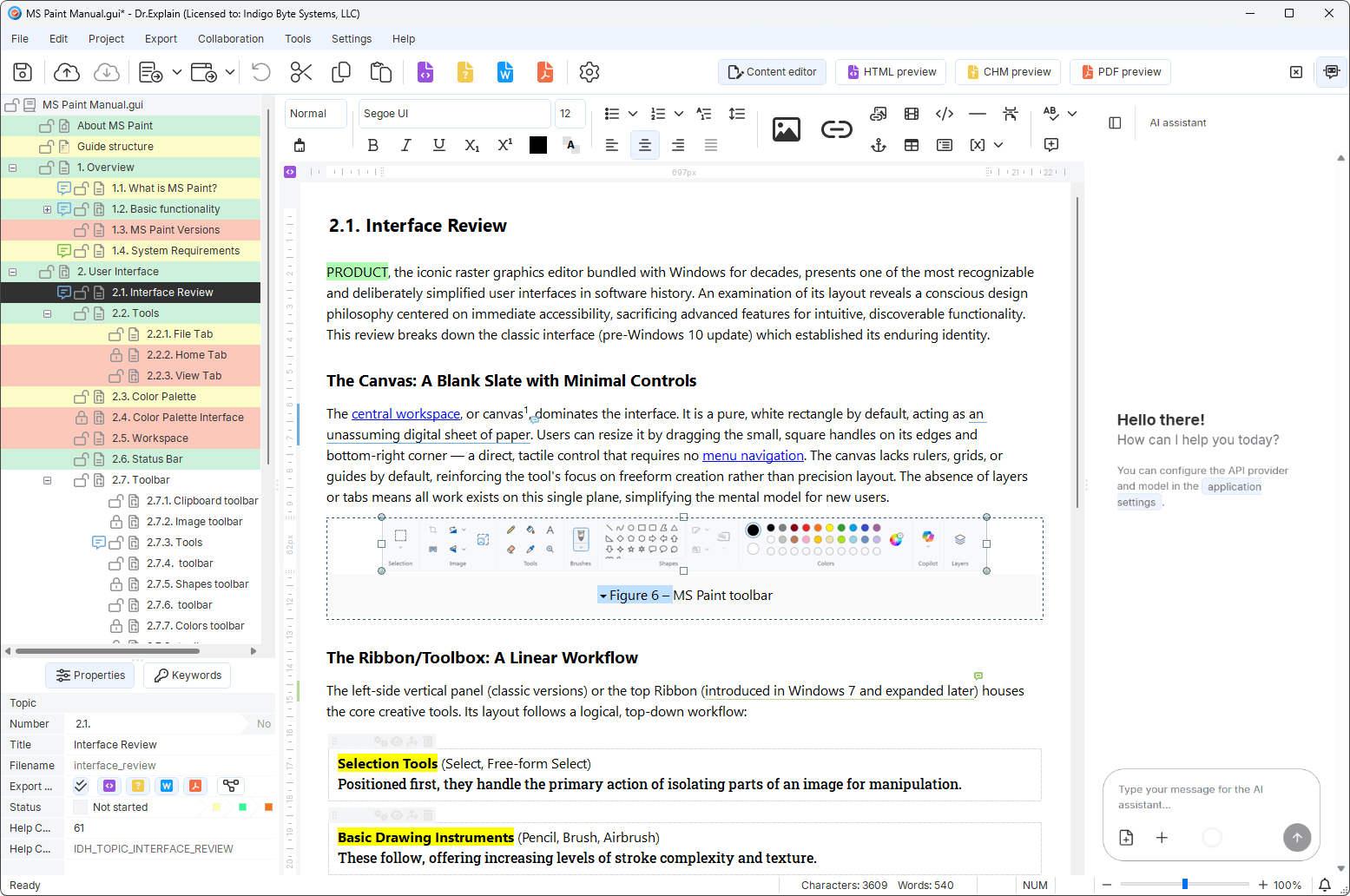The height and width of the screenshot is (896, 1350).
Task: Click the Cut scissors icon
Action: point(301,72)
